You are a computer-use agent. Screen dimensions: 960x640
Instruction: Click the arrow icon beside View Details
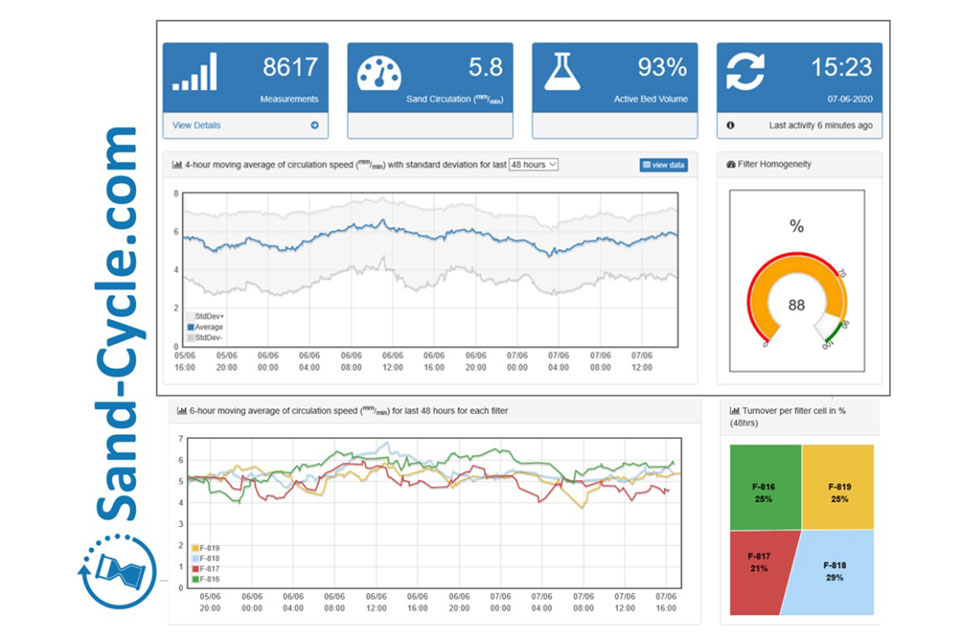(x=315, y=126)
